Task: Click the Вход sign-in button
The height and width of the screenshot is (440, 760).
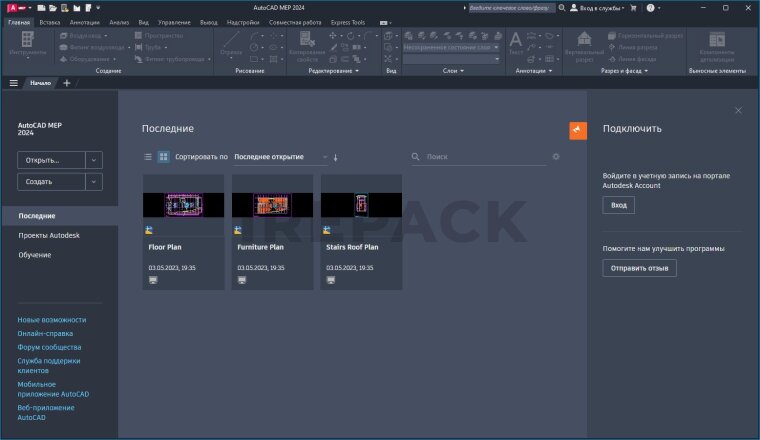Action: (618, 205)
